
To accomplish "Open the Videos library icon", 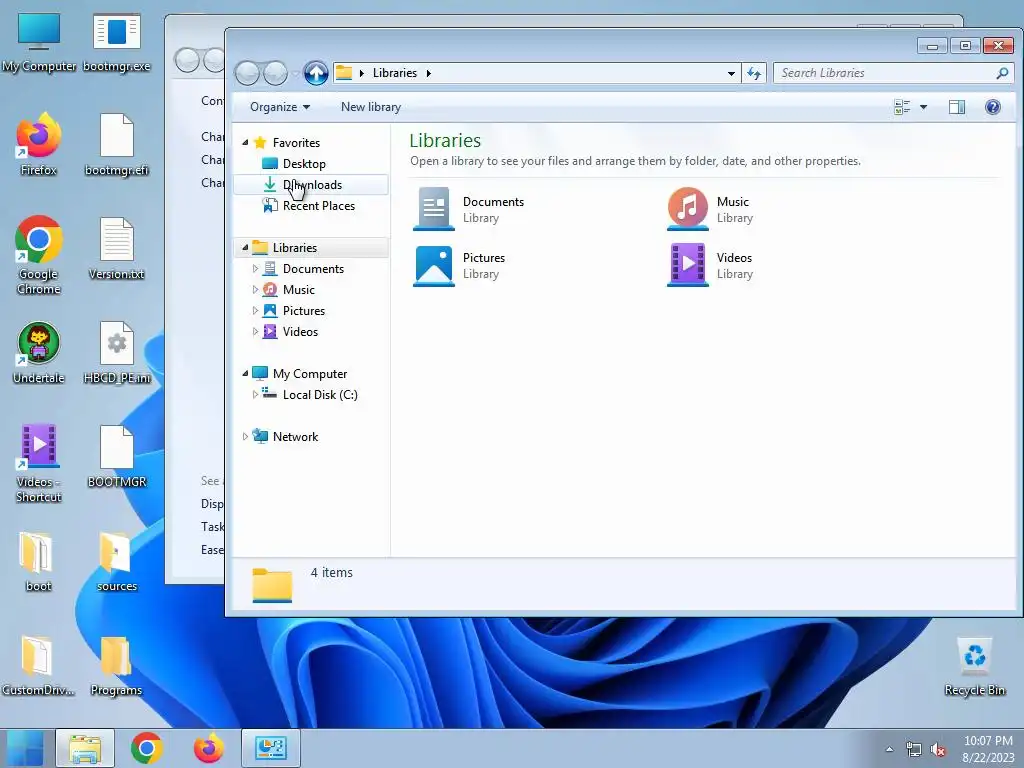I will point(688,266).
